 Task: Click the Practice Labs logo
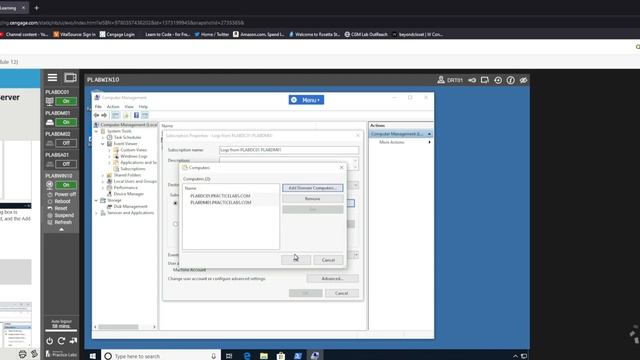click(x=61, y=353)
